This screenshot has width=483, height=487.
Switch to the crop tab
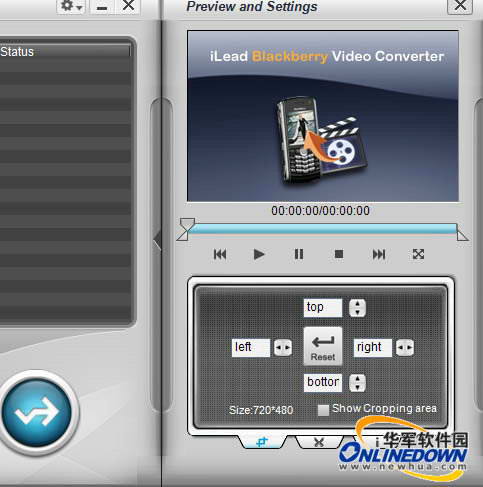tap(262, 442)
